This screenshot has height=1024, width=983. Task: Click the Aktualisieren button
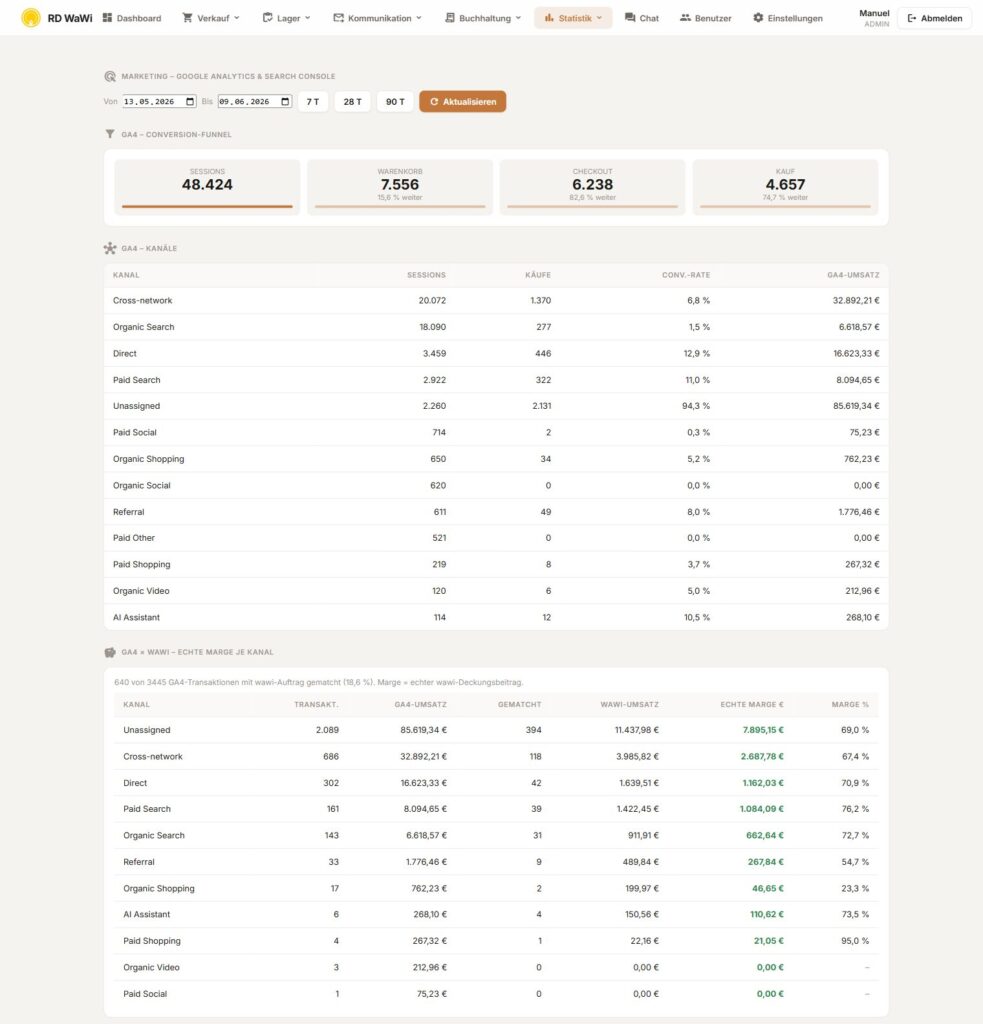tap(462, 101)
